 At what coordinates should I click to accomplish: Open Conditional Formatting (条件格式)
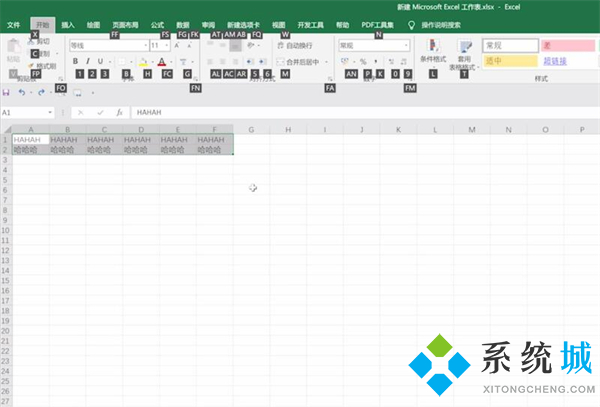tap(433, 52)
